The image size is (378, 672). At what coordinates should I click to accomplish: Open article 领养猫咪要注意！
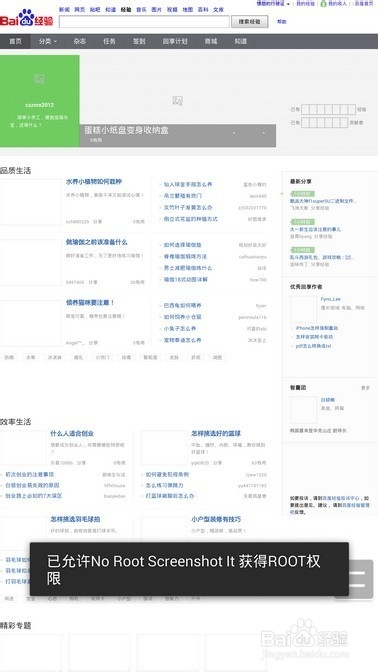(x=90, y=303)
